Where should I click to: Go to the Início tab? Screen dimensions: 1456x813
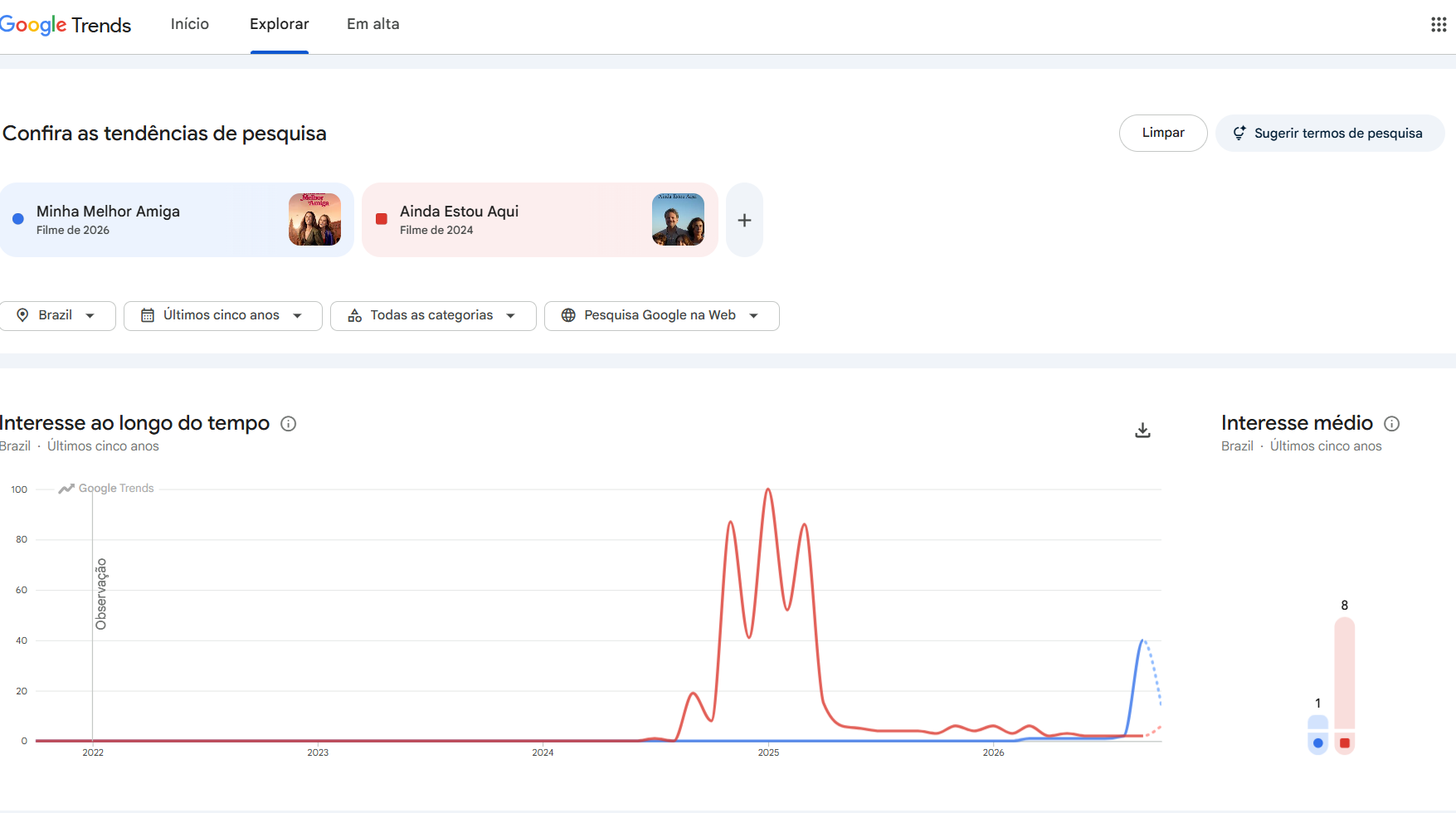pyautogui.click(x=190, y=24)
